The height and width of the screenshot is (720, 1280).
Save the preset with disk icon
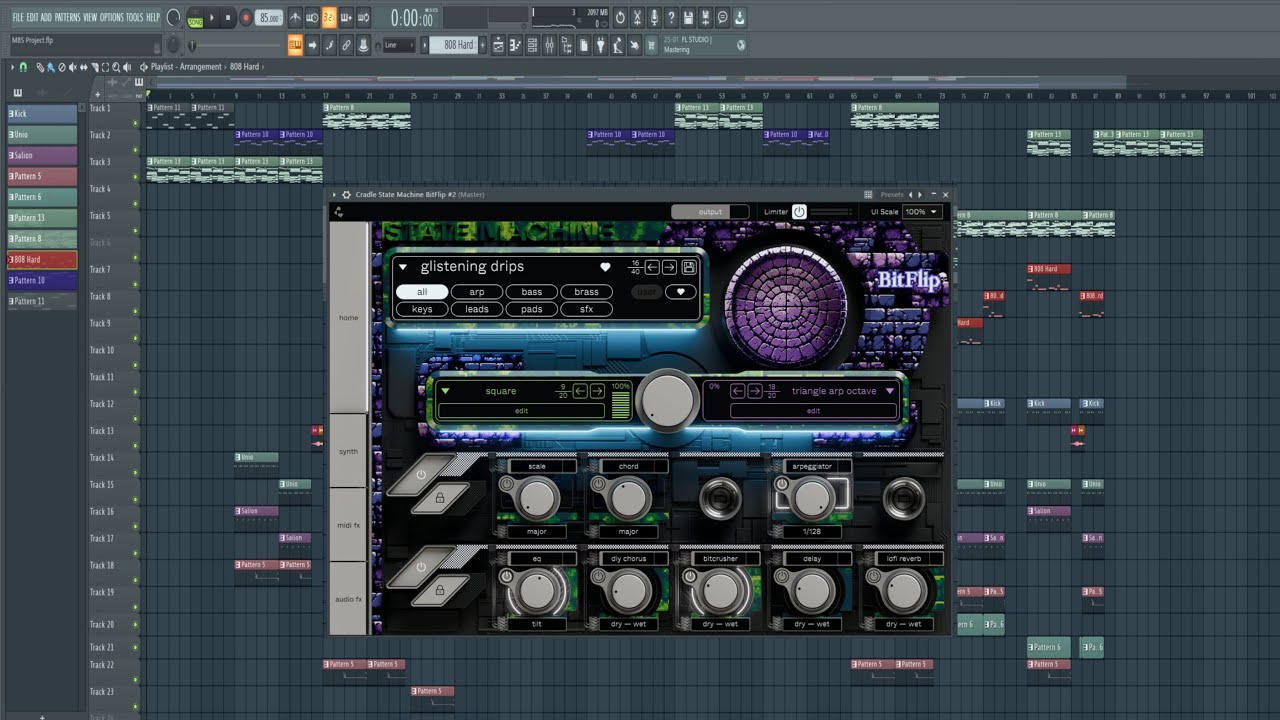click(x=689, y=267)
